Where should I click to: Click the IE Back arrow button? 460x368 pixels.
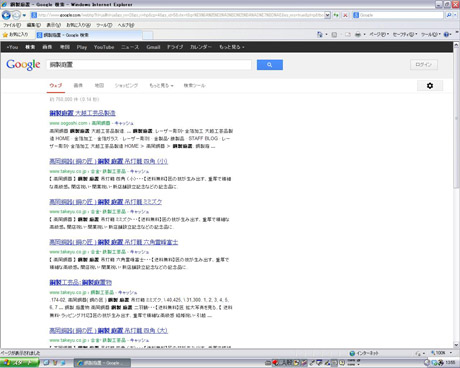(x=6, y=15)
